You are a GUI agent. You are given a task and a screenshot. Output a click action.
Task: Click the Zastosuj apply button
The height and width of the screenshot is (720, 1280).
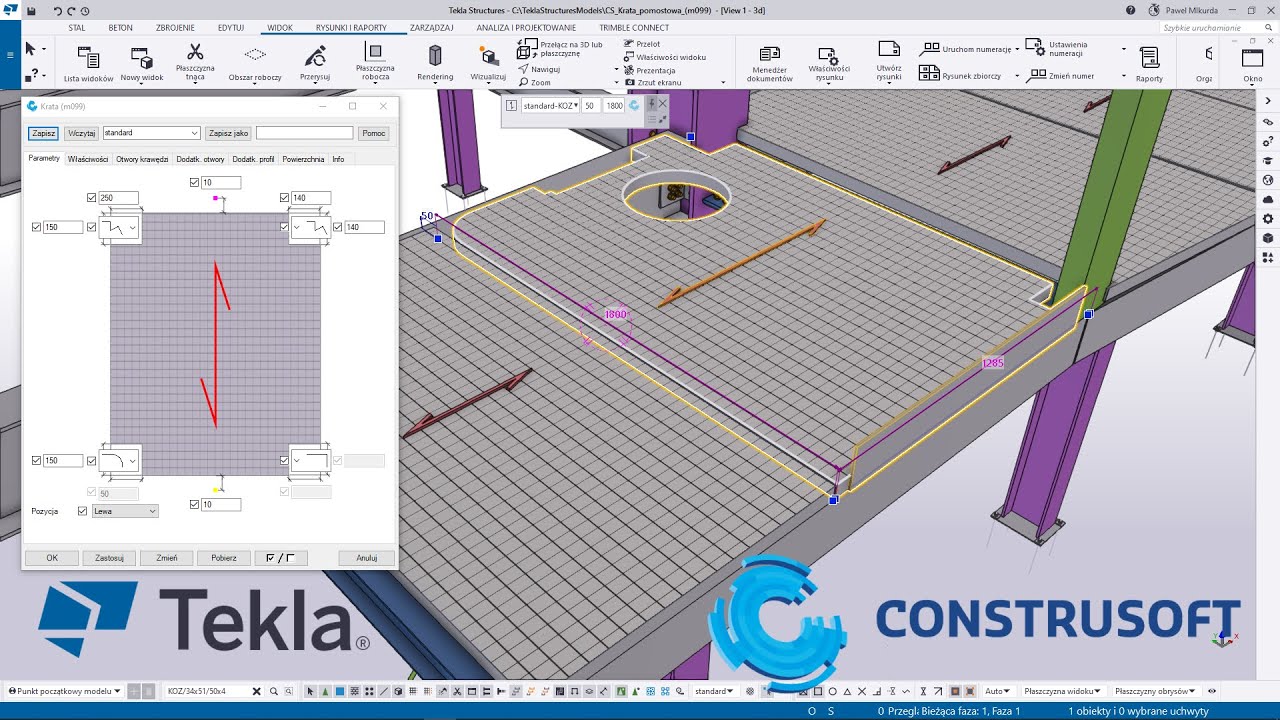[x=109, y=558]
